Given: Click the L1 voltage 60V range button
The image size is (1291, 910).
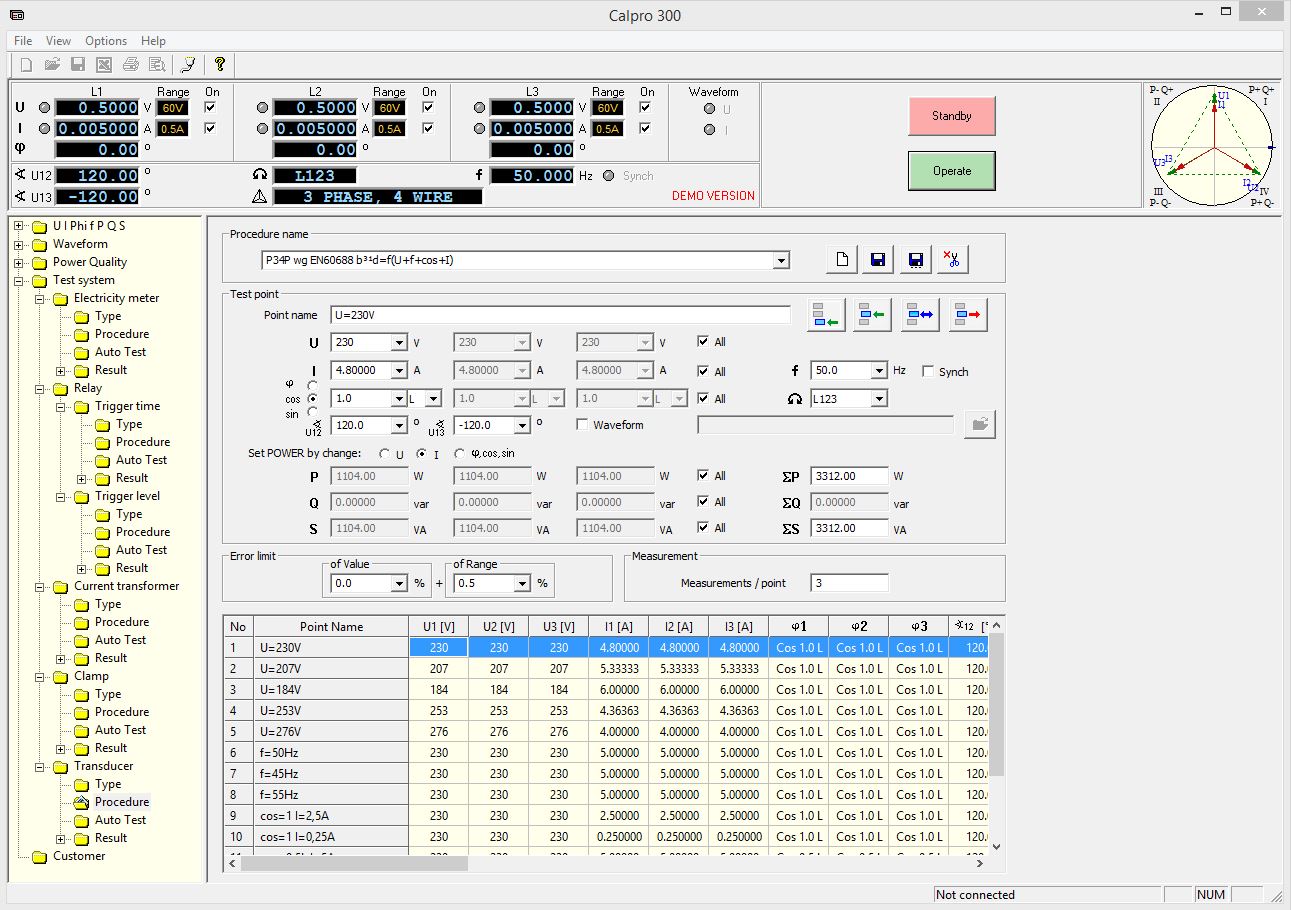Looking at the screenshot, I should [x=172, y=108].
